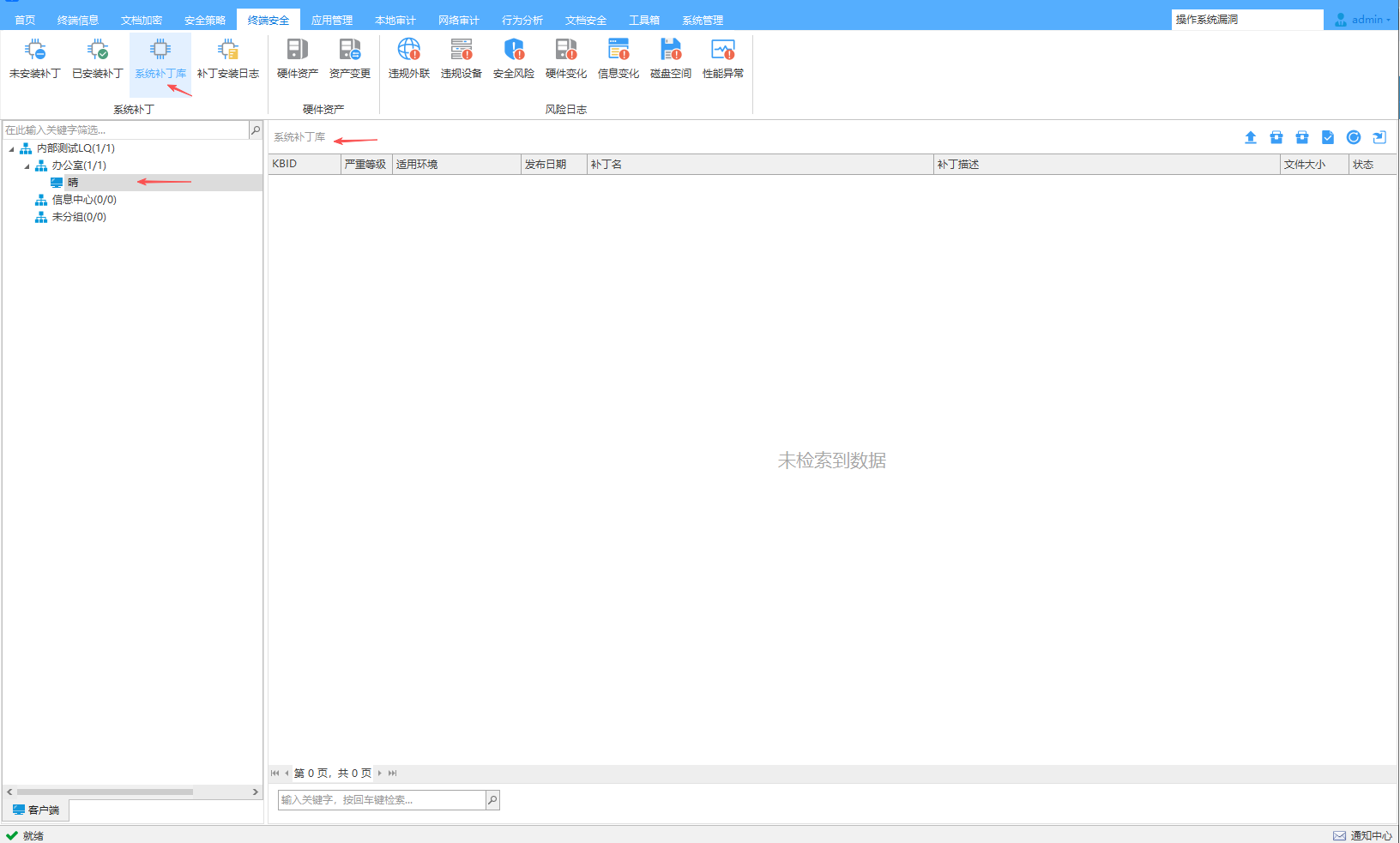Select the 信息中心(0/0) group
This screenshot has height=843, width=1400.
pos(83,200)
